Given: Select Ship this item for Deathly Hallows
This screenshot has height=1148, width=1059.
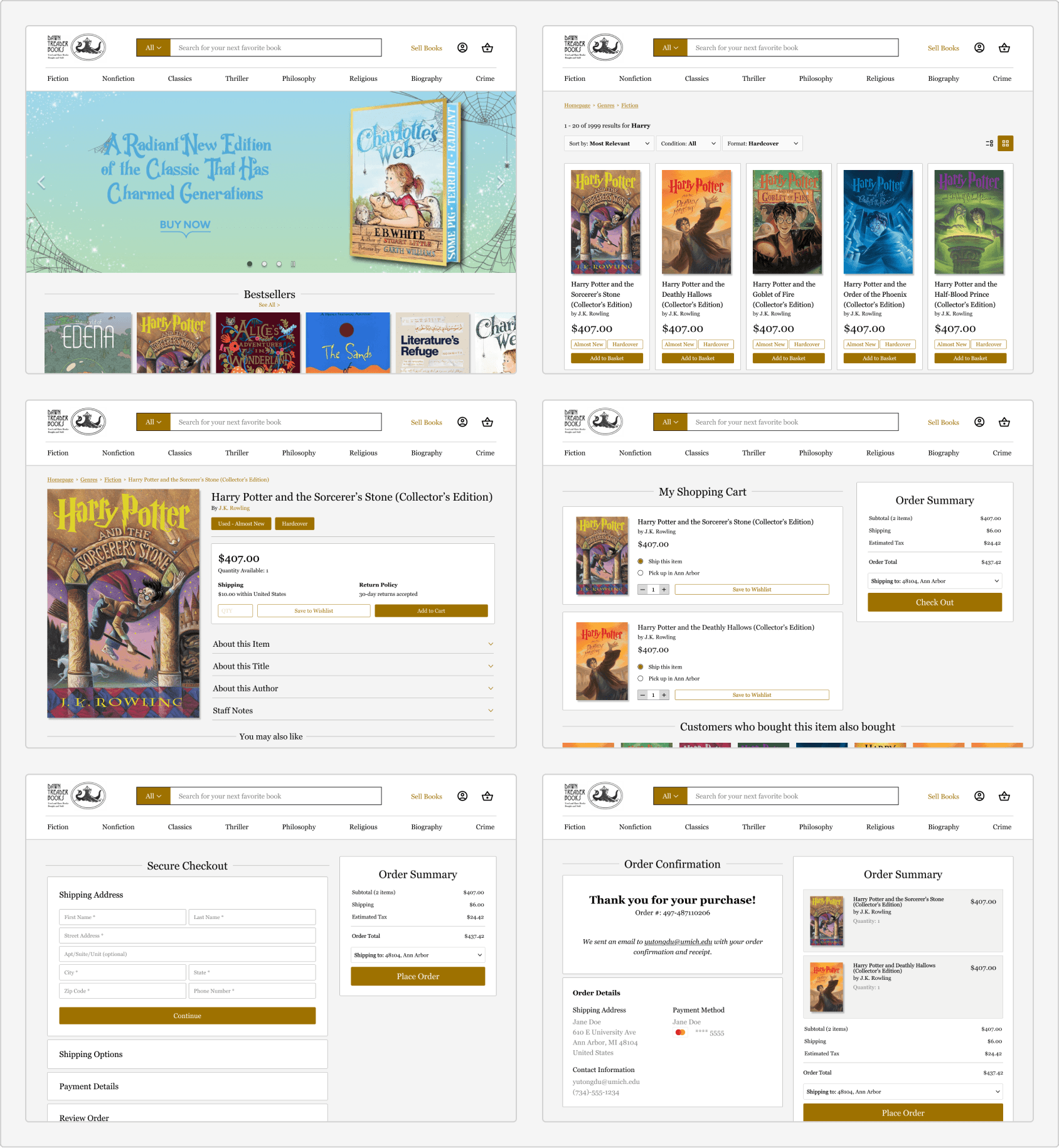Looking at the screenshot, I should (641, 667).
